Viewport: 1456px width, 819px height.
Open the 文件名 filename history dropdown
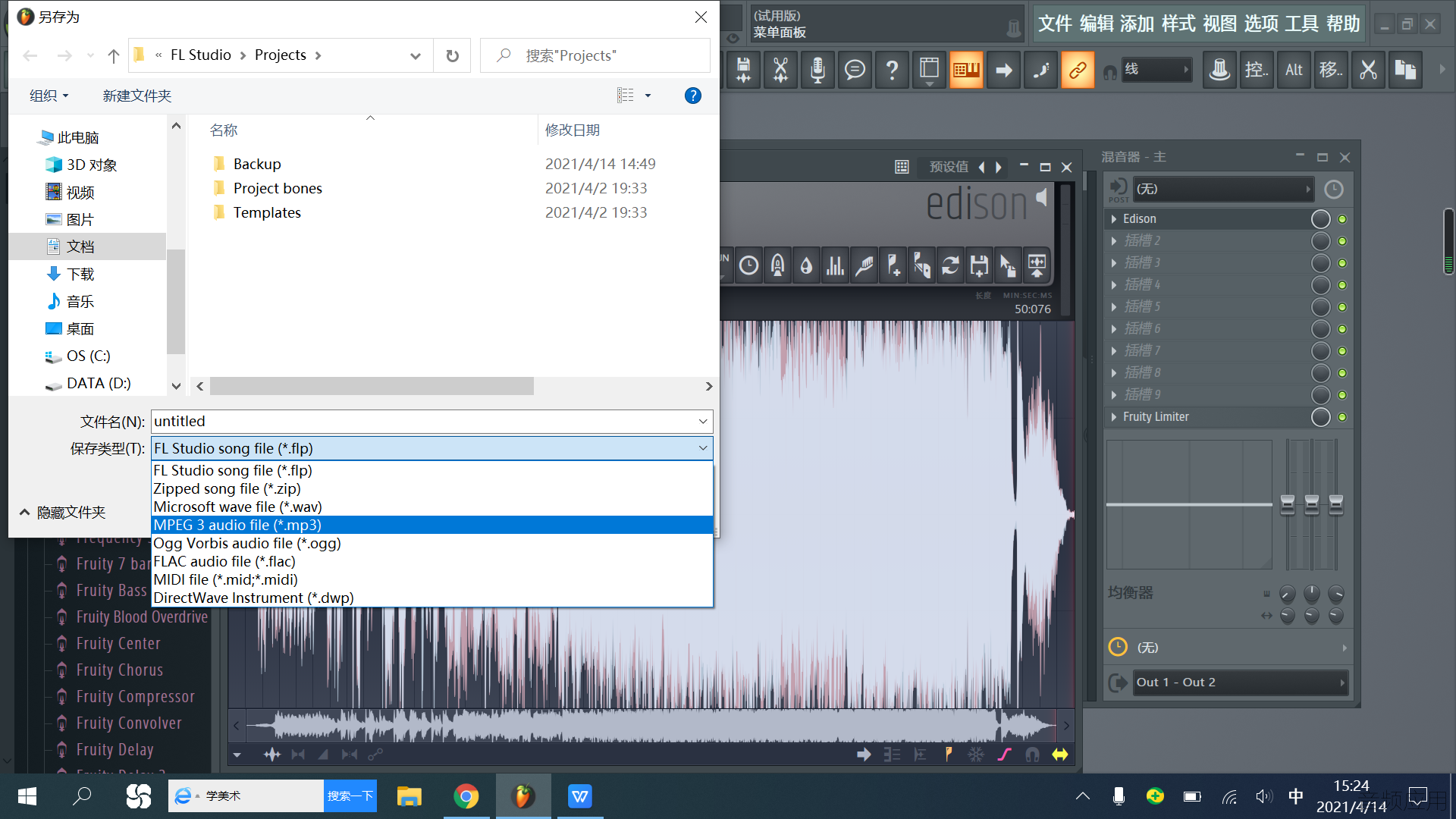coord(703,422)
